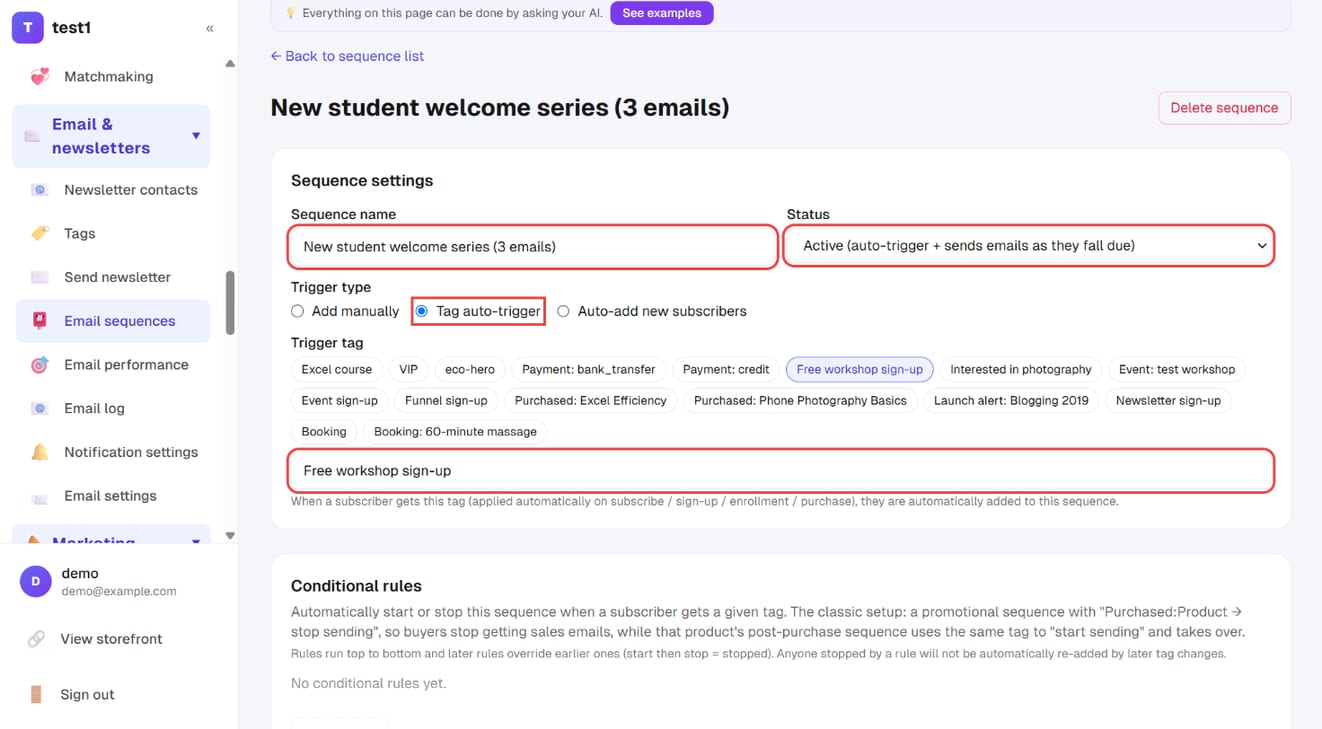Click the Delete sequence button
1322x729 pixels.
pos(1224,108)
